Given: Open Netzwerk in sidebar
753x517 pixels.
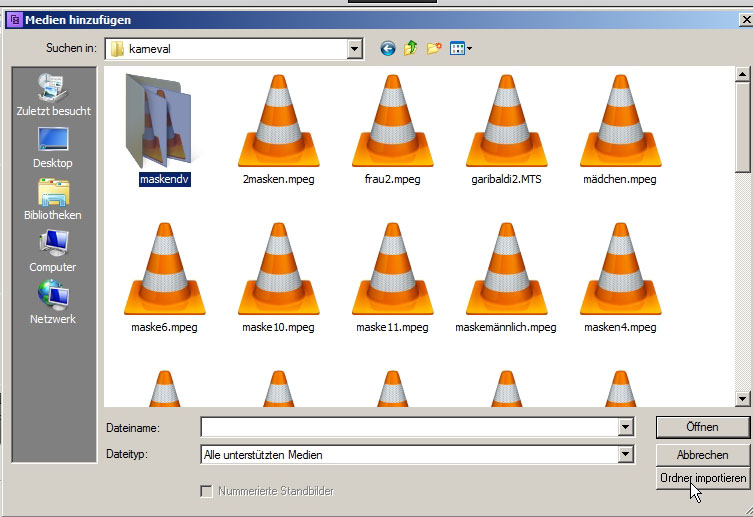Looking at the screenshot, I should (53, 303).
